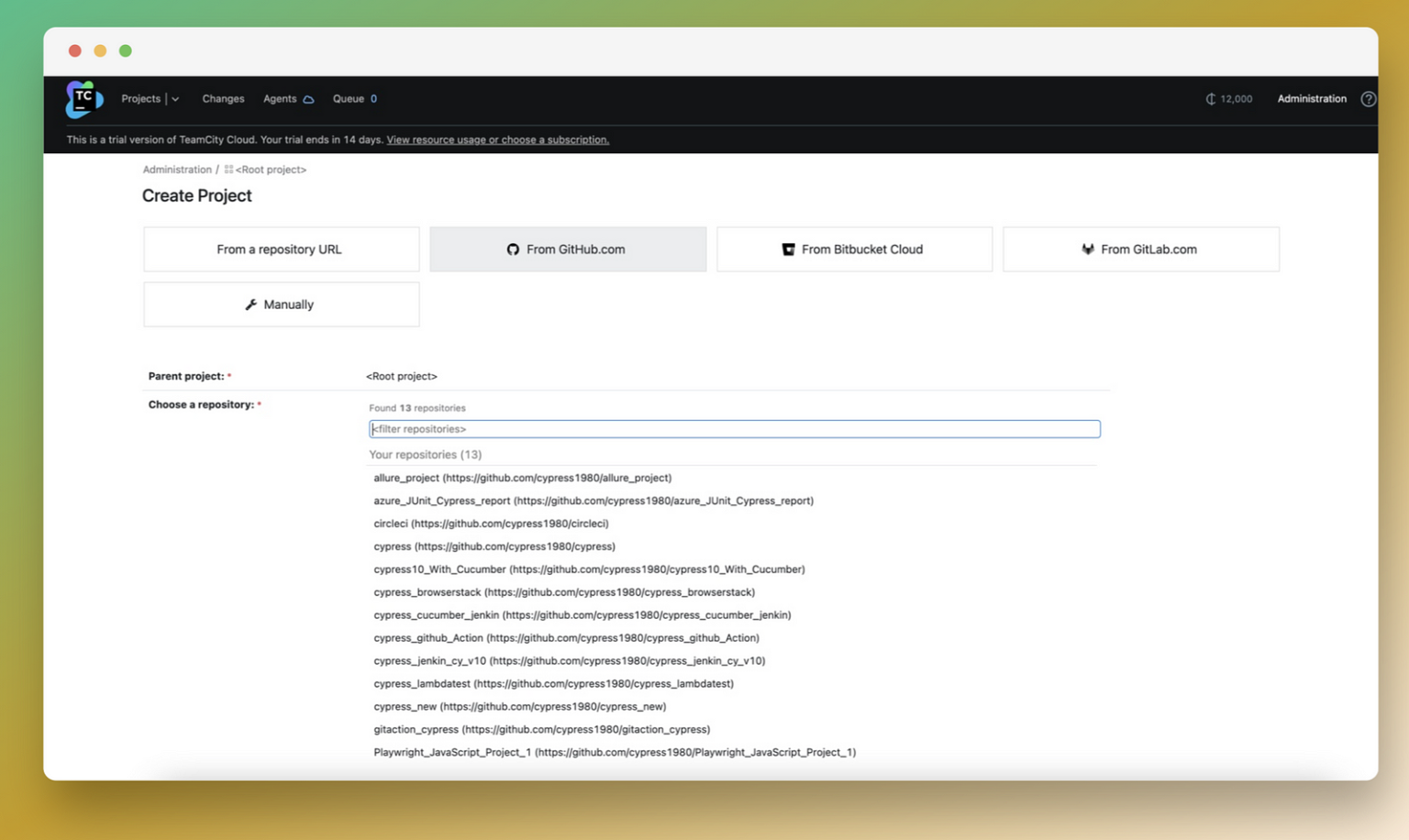Click the cloud icon beside Agents

(x=309, y=100)
